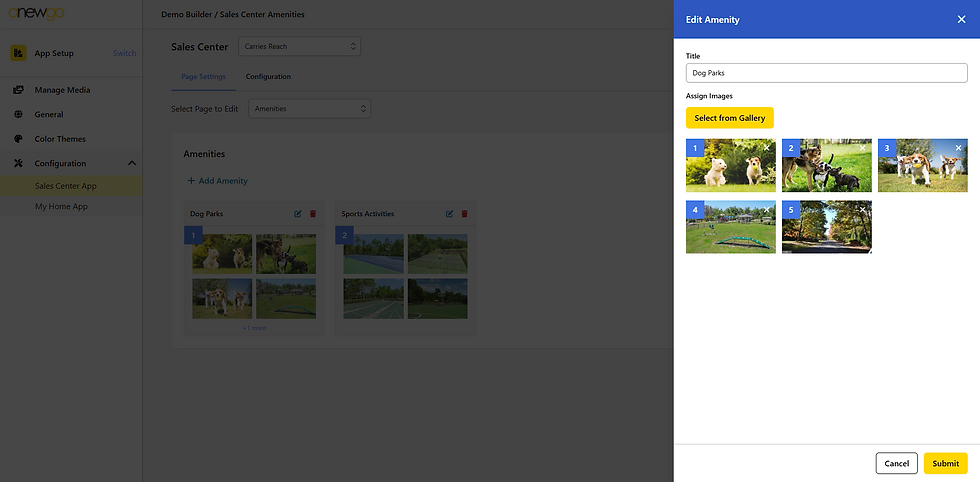
Task: Edit the Dog Parks amenity card
Action: (298, 214)
